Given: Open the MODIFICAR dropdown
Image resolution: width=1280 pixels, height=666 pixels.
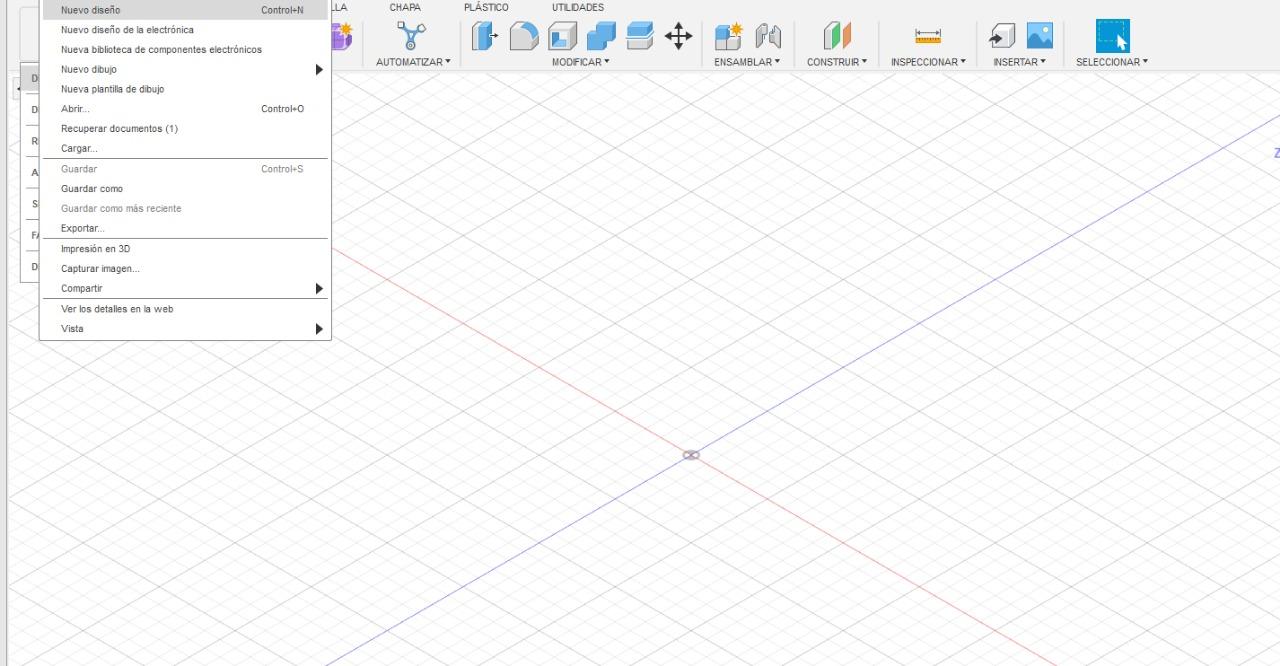Looking at the screenshot, I should (580, 62).
